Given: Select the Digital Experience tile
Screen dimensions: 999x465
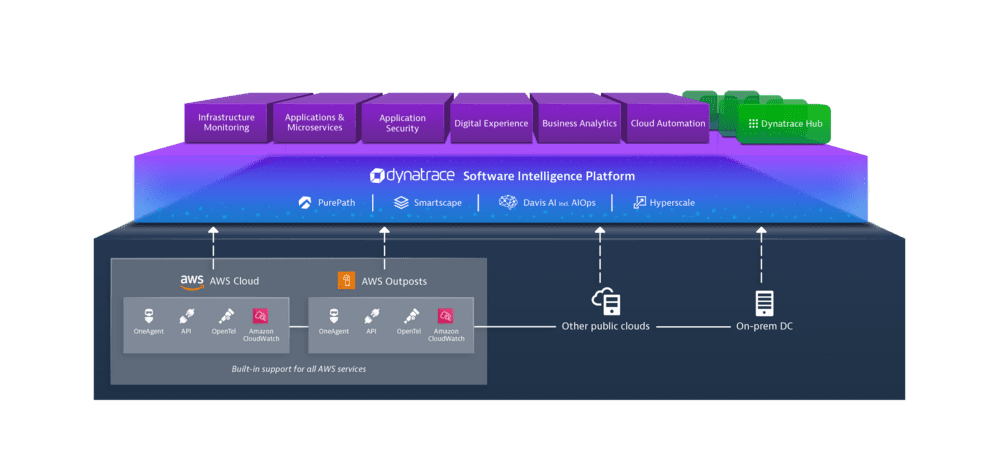Looking at the screenshot, I should click(x=491, y=123).
